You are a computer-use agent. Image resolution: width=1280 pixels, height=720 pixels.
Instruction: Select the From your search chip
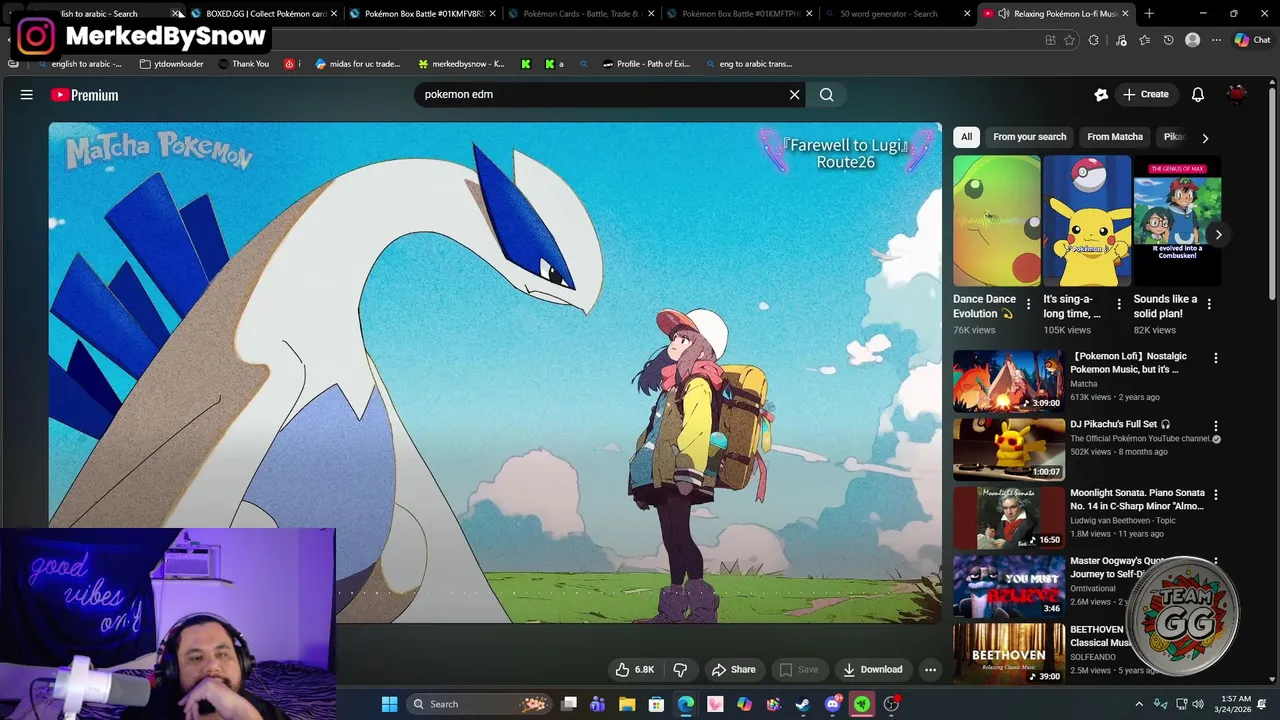[1029, 137]
